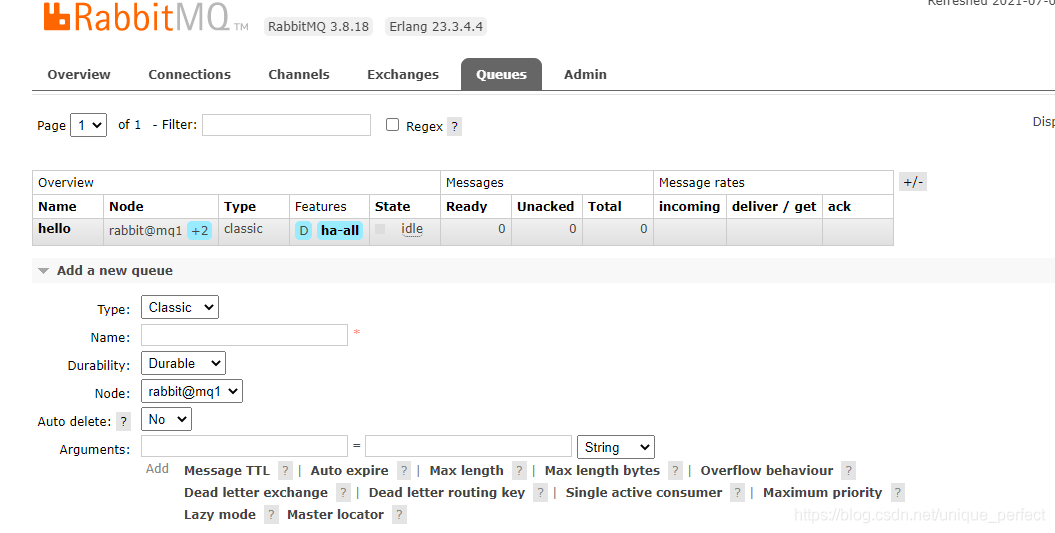This screenshot has height=533, width=1055.
Task: Click the Max length argument shortcut
Action: (x=466, y=471)
